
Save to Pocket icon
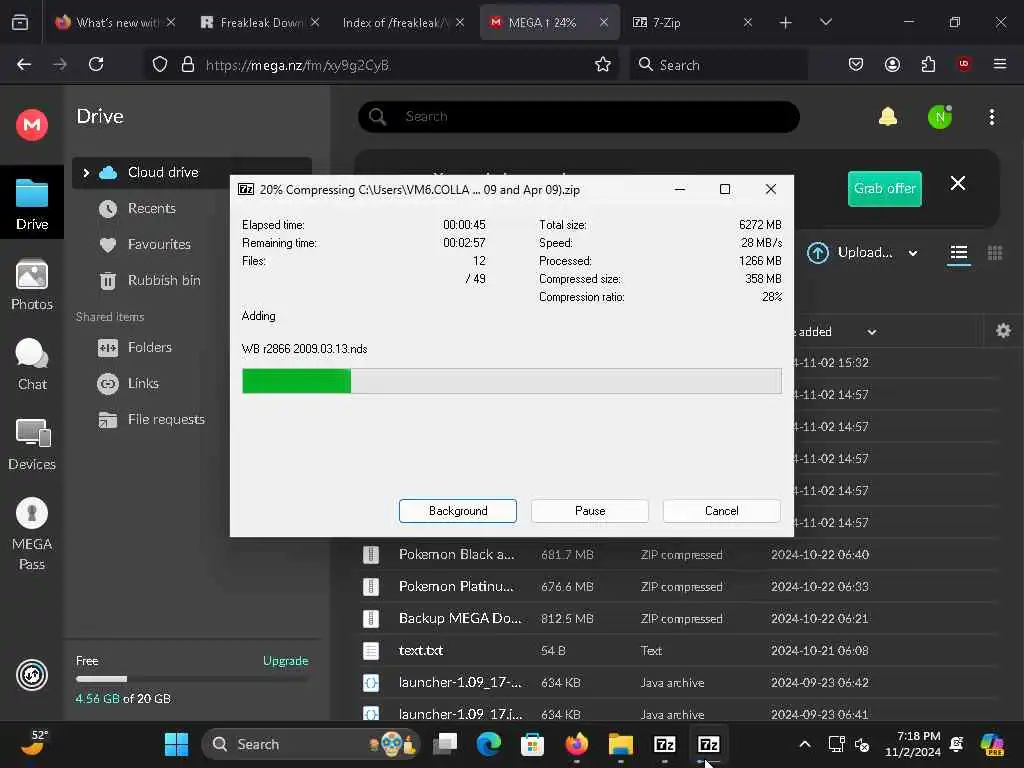pos(856,64)
